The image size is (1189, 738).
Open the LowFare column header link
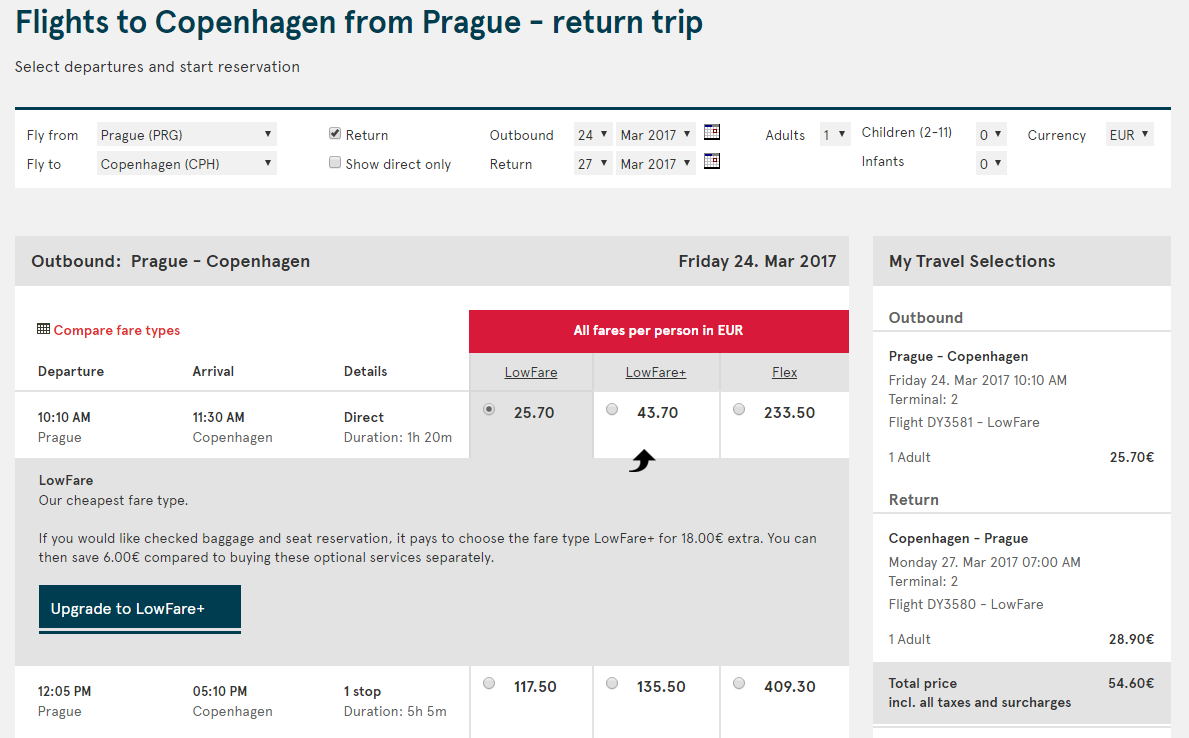pos(531,372)
